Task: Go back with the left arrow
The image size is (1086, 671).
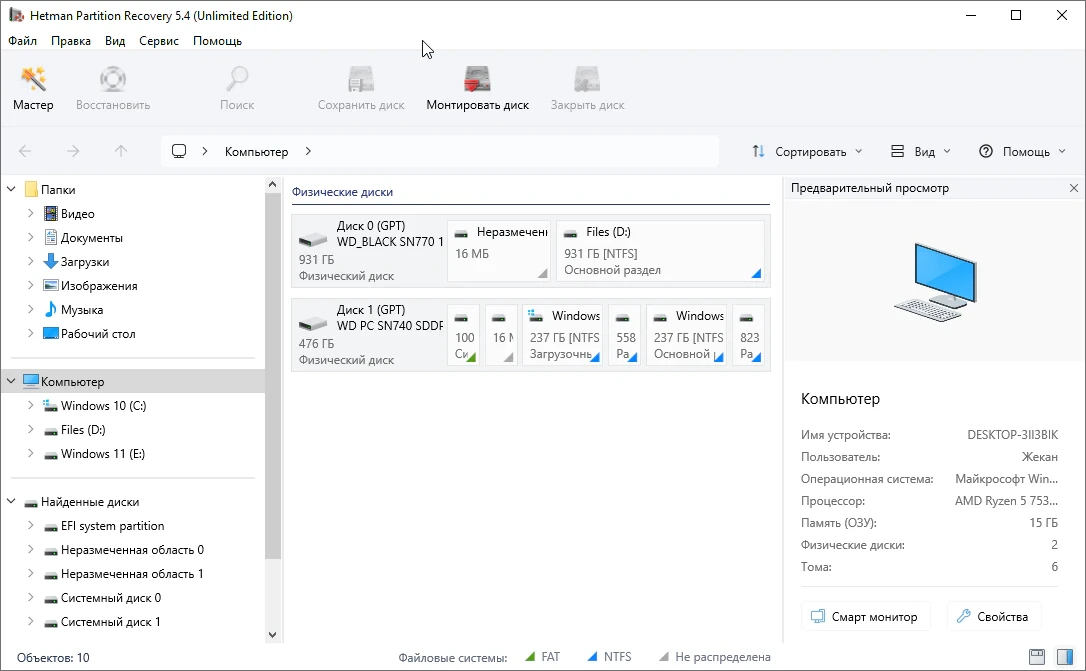Action: click(25, 151)
